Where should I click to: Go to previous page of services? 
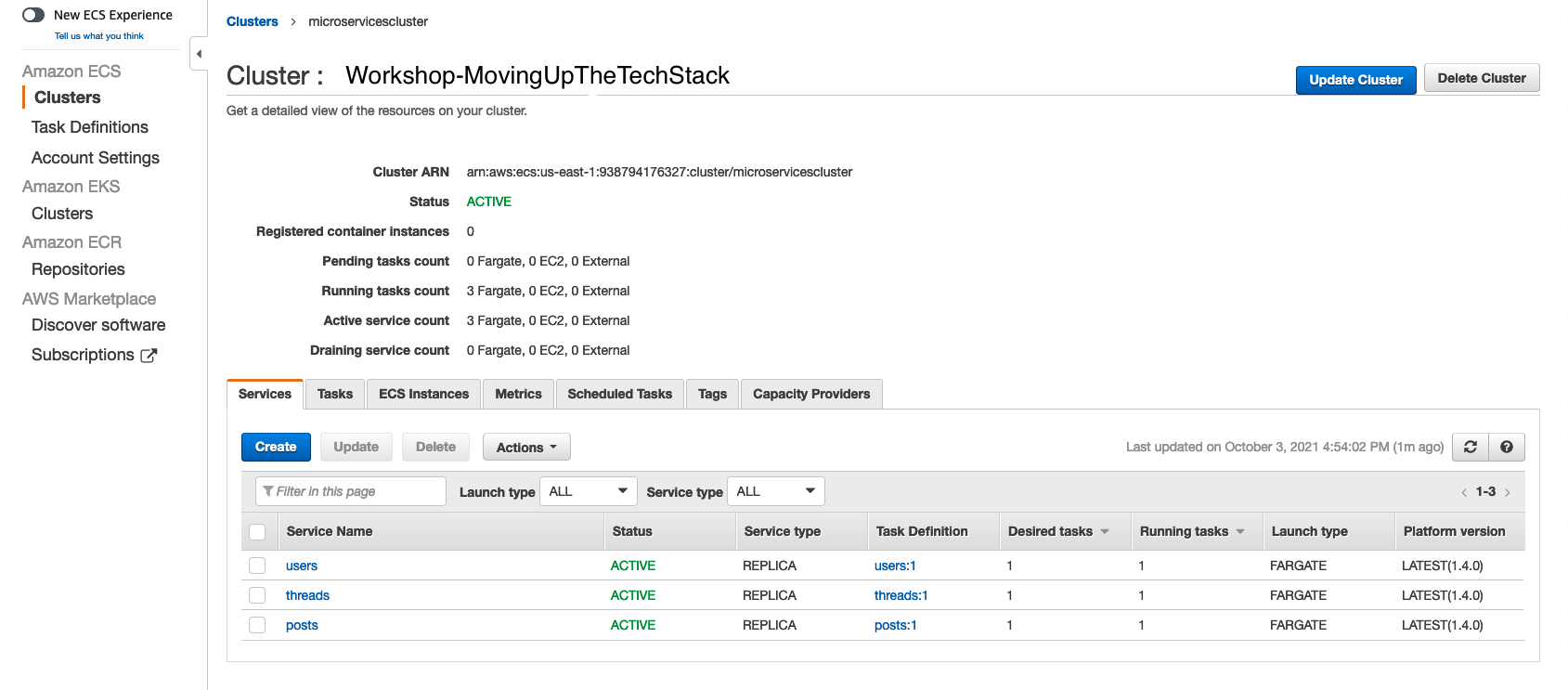click(x=1464, y=492)
